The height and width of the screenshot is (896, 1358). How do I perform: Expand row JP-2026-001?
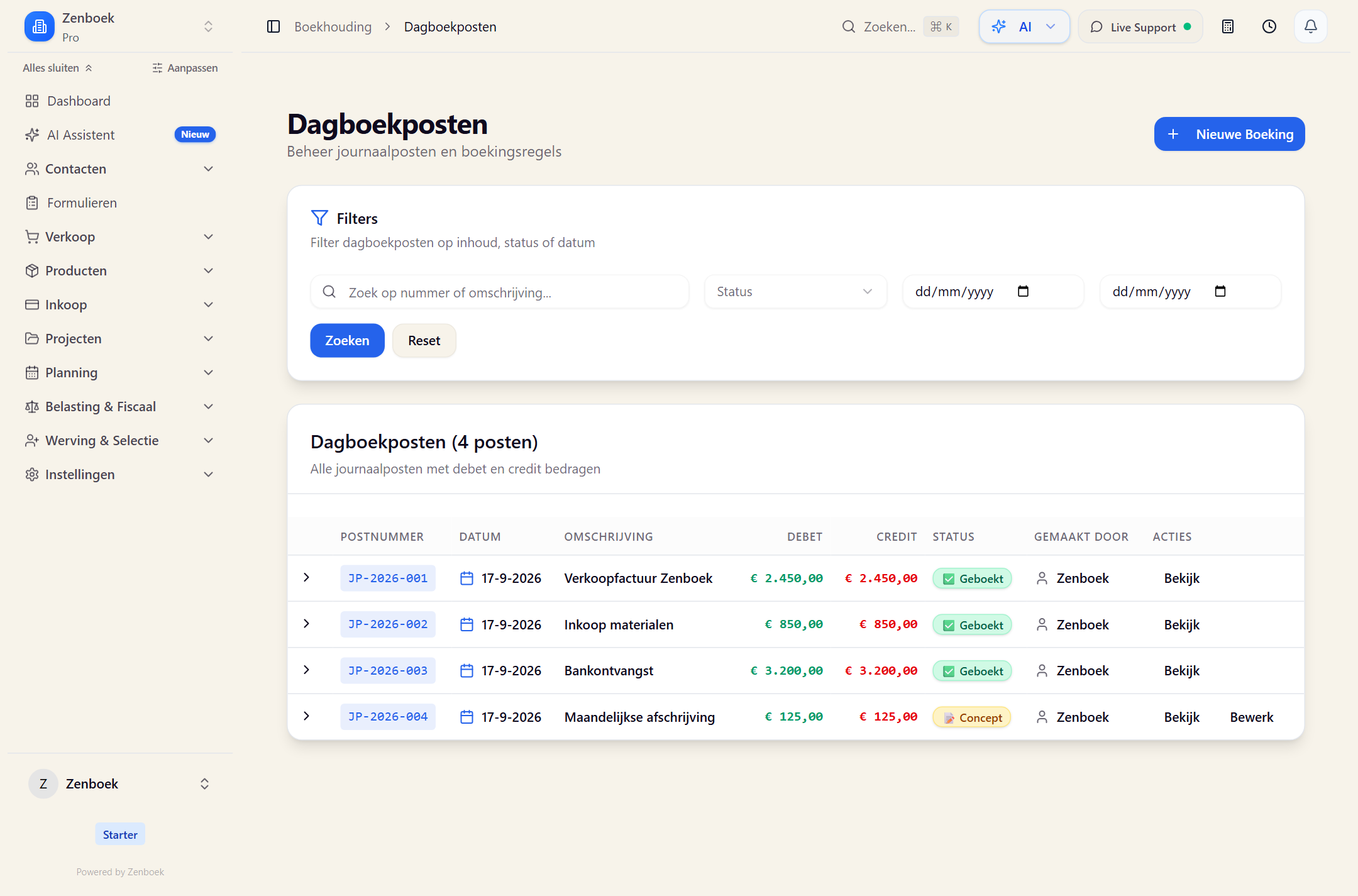[306, 577]
